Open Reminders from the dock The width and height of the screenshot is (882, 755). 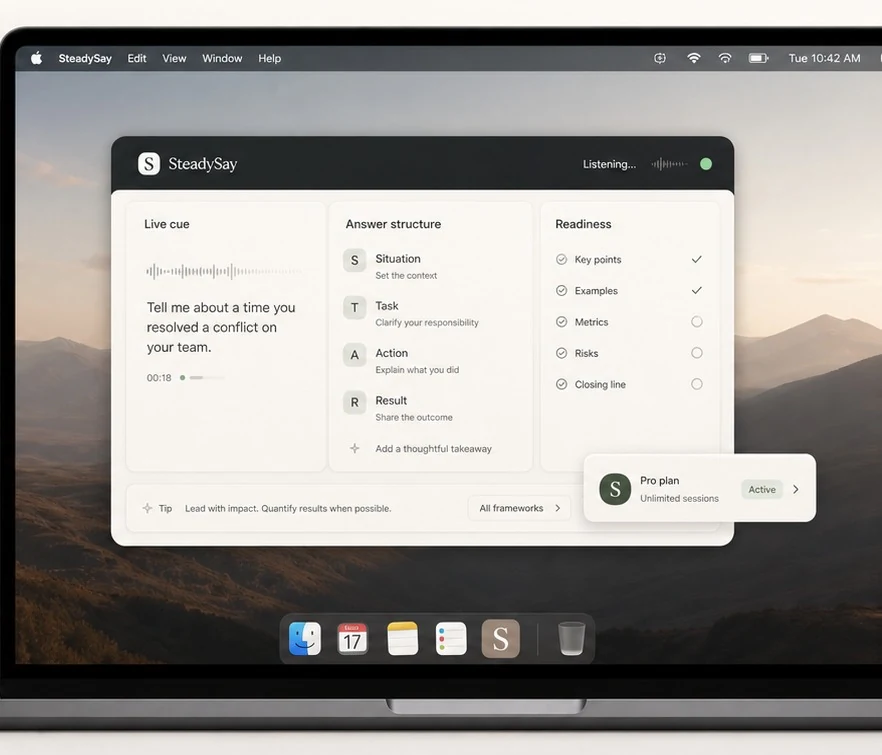(451, 639)
